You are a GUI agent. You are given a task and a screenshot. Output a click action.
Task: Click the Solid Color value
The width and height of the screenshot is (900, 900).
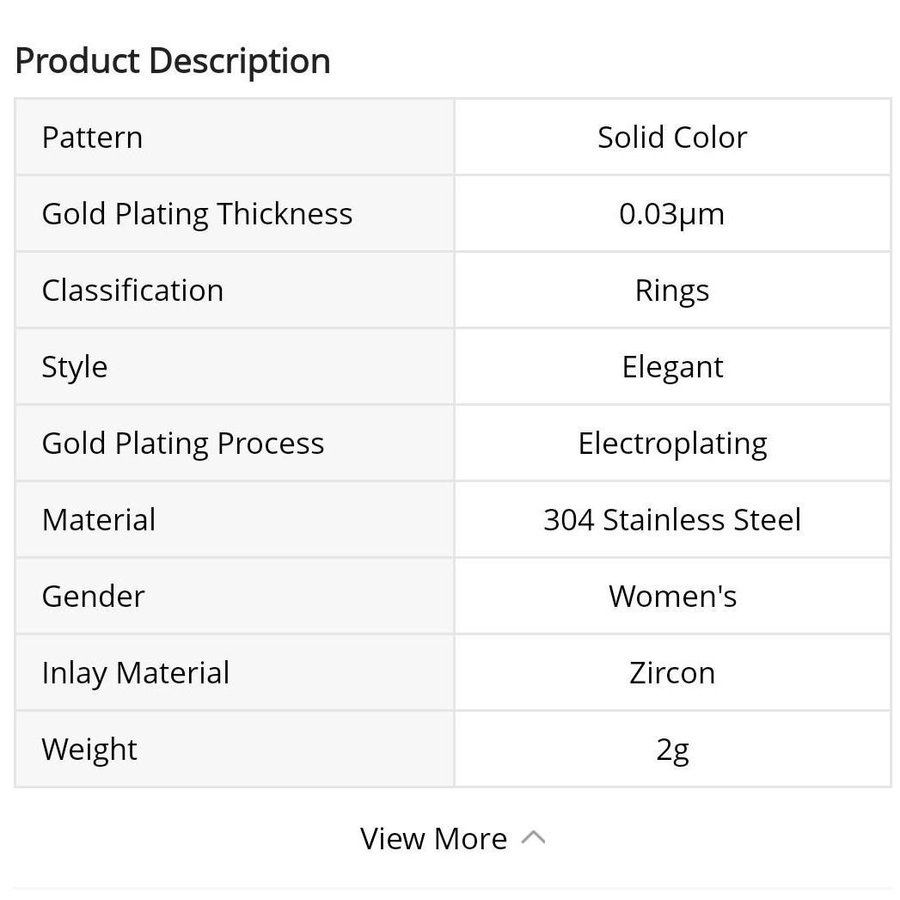[x=672, y=137]
